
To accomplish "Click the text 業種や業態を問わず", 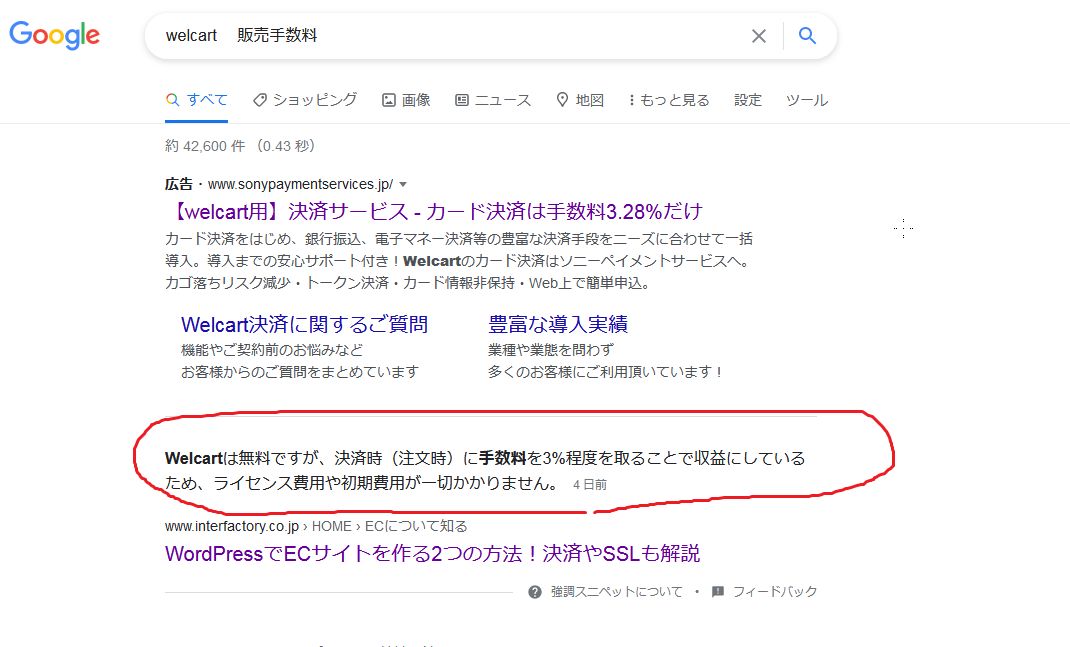I will click(x=551, y=350).
